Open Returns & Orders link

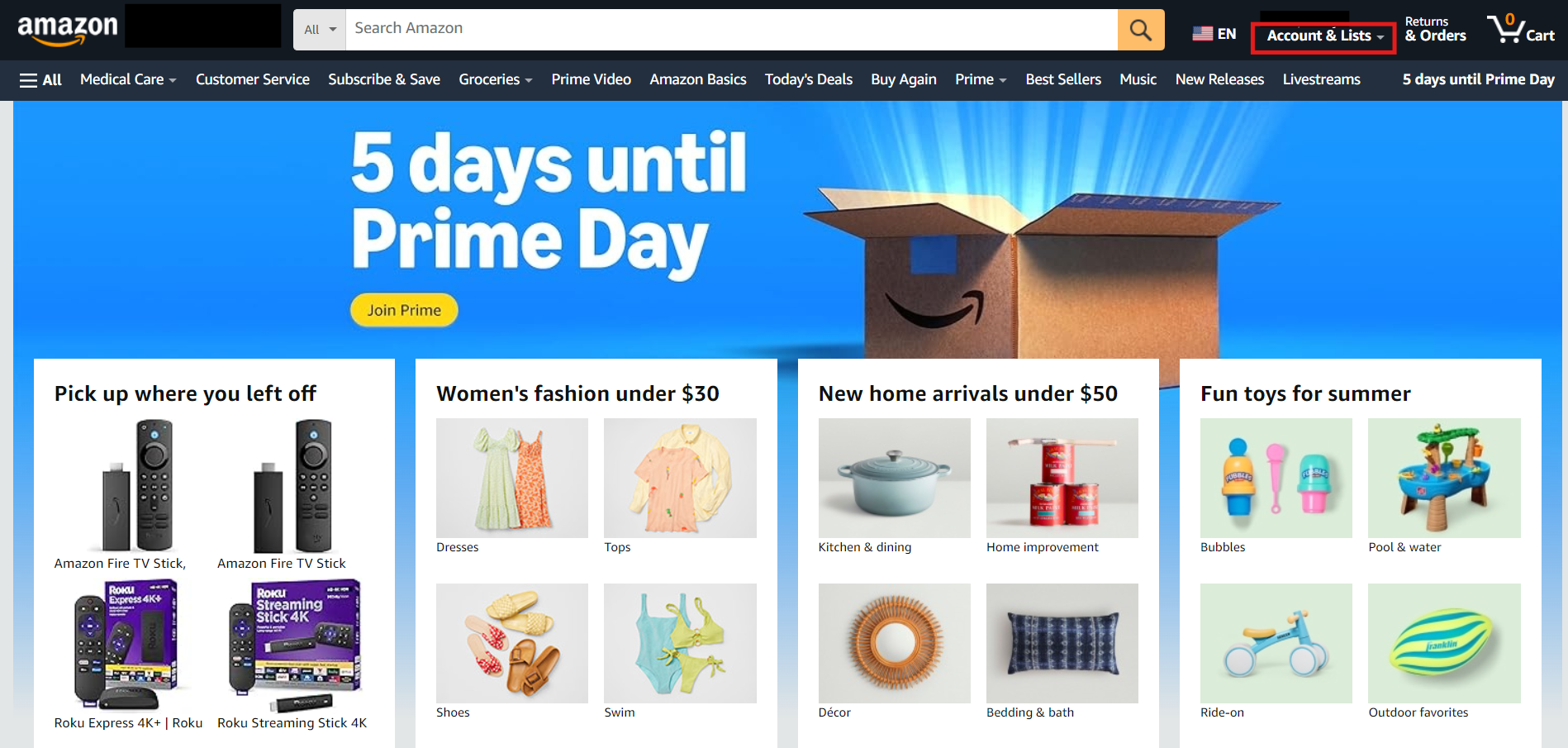[x=1435, y=30]
